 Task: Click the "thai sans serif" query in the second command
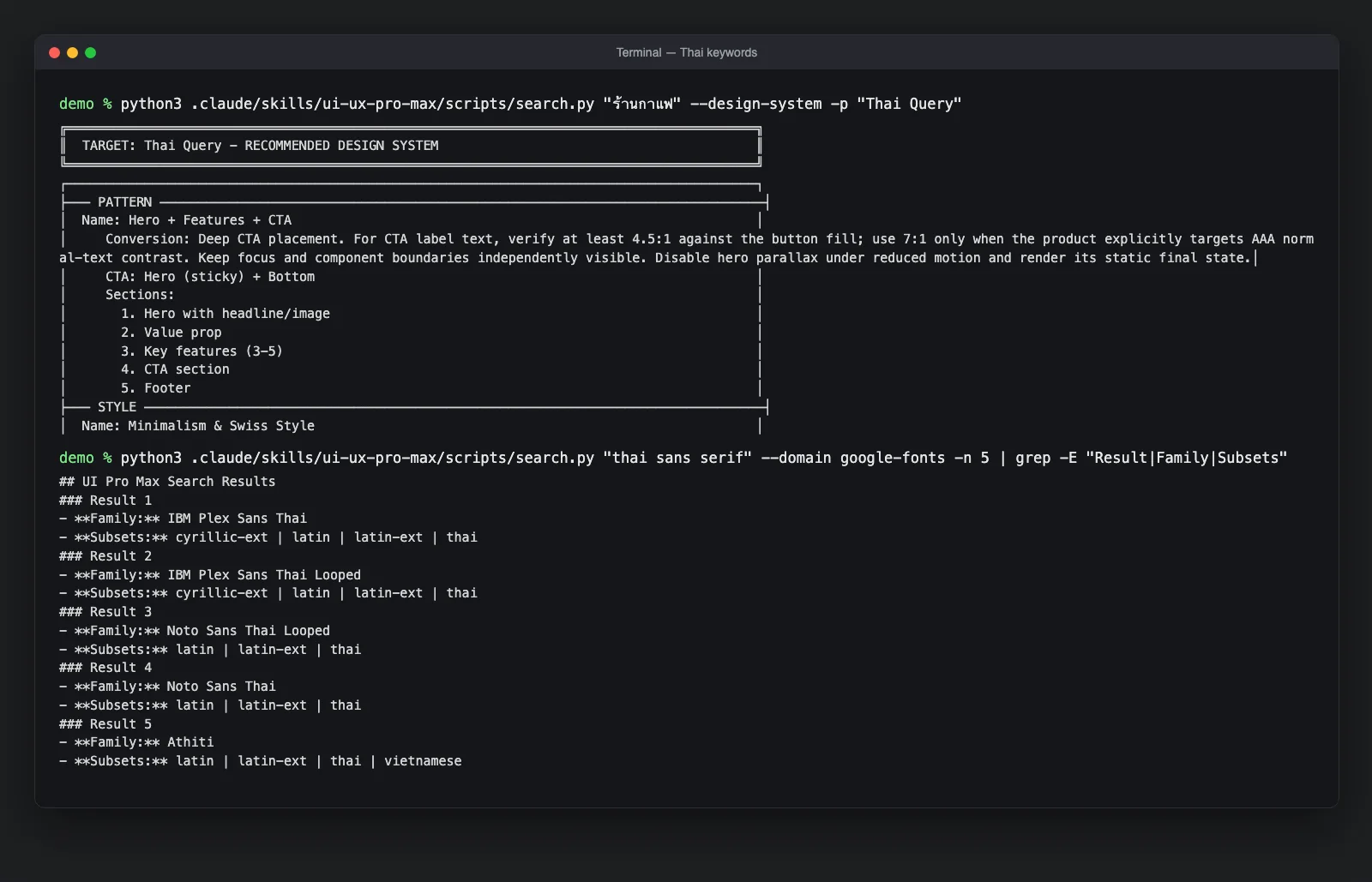coord(677,458)
